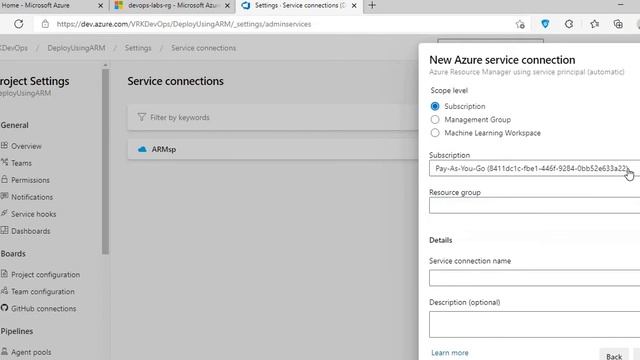
Task: Open Agent pools under Pipelines
Action: [31, 352]
